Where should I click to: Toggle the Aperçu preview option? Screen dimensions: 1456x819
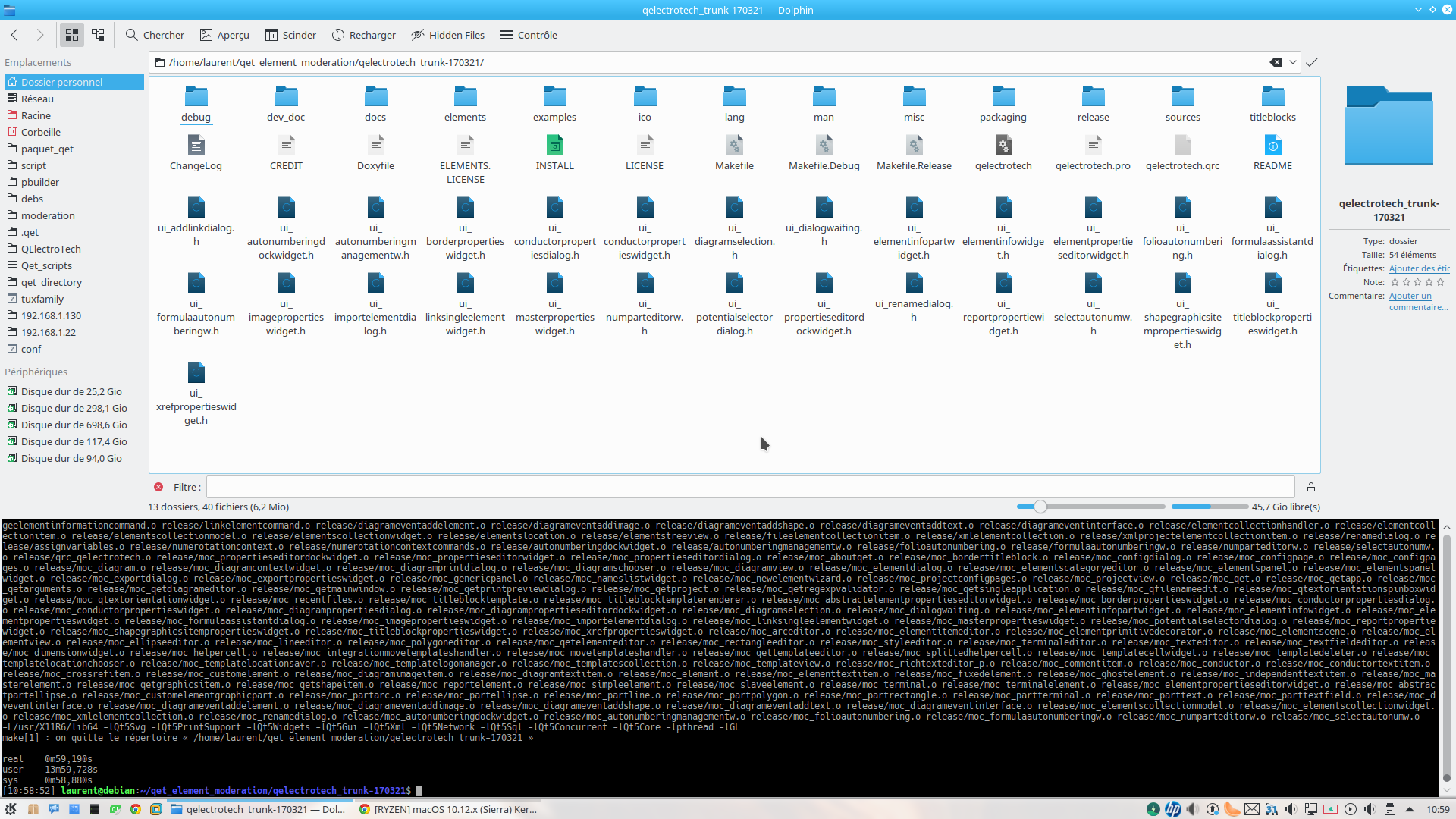pyautogui.click(x=224, y=35)
